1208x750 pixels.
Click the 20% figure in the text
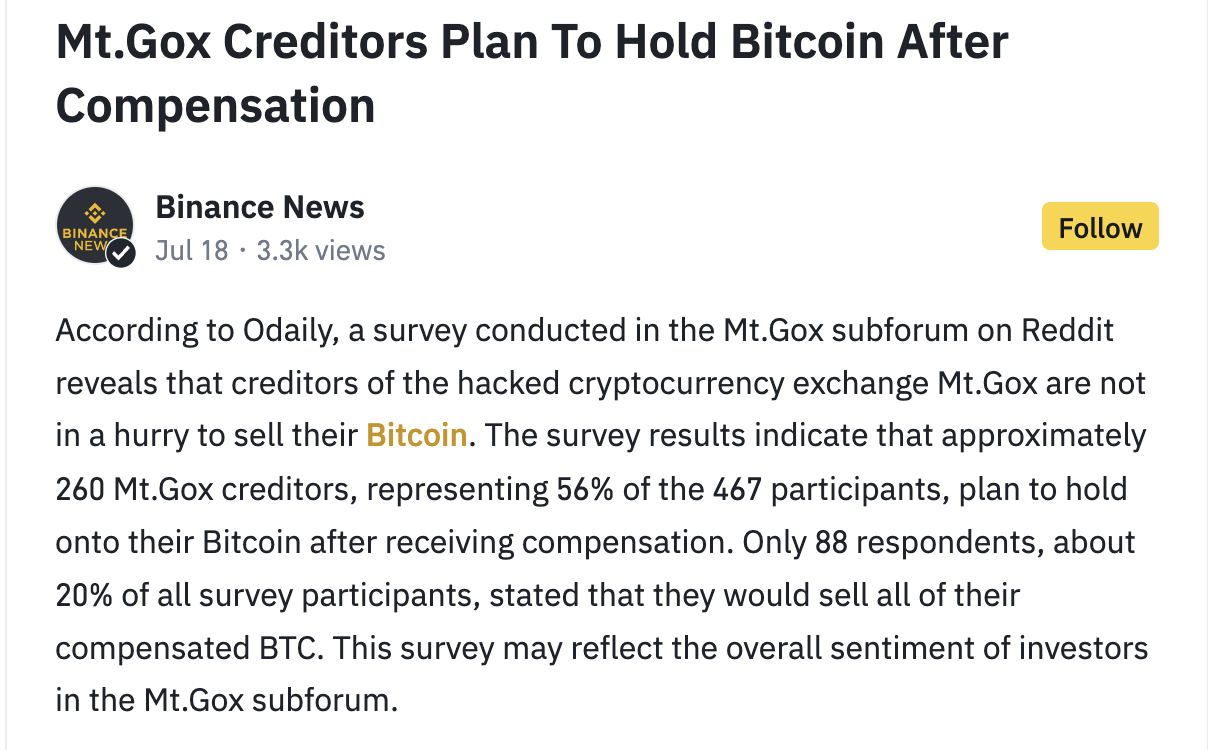(x=83, y=595)
